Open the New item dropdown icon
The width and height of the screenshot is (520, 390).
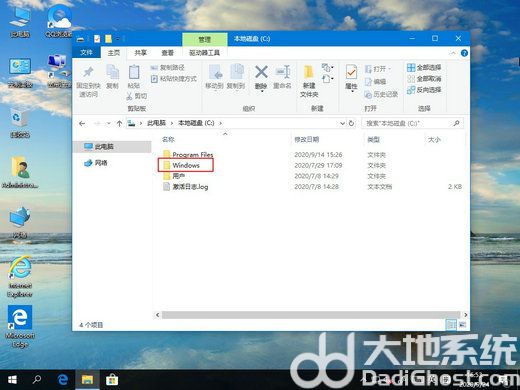[x=328, y=68]
